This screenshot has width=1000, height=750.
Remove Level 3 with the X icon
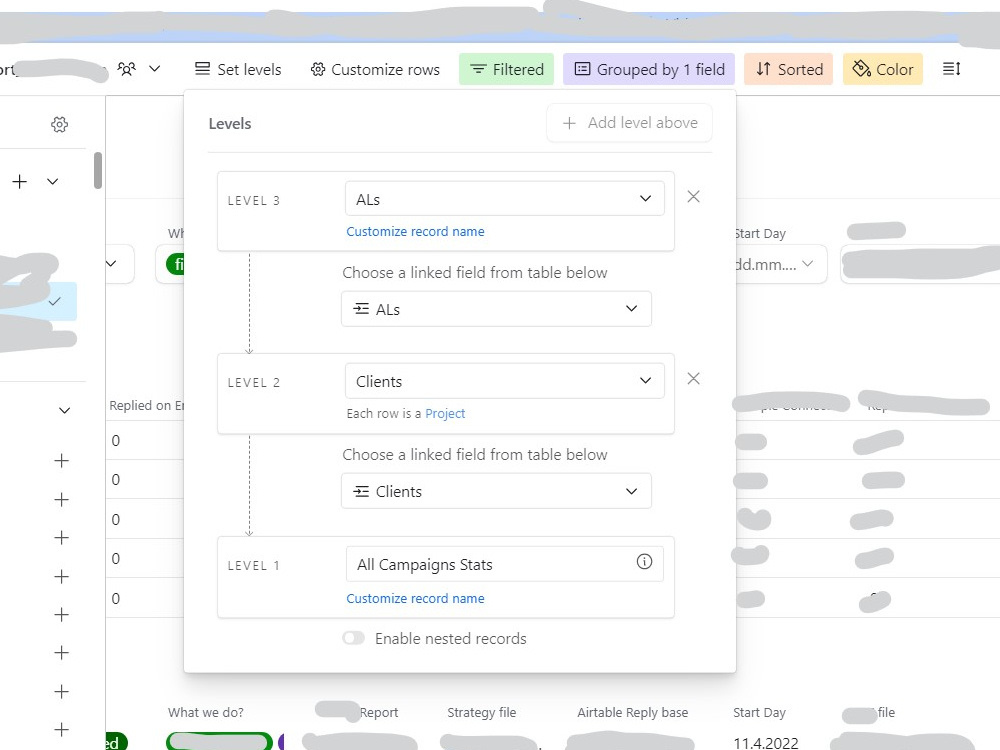pos(693,196)
